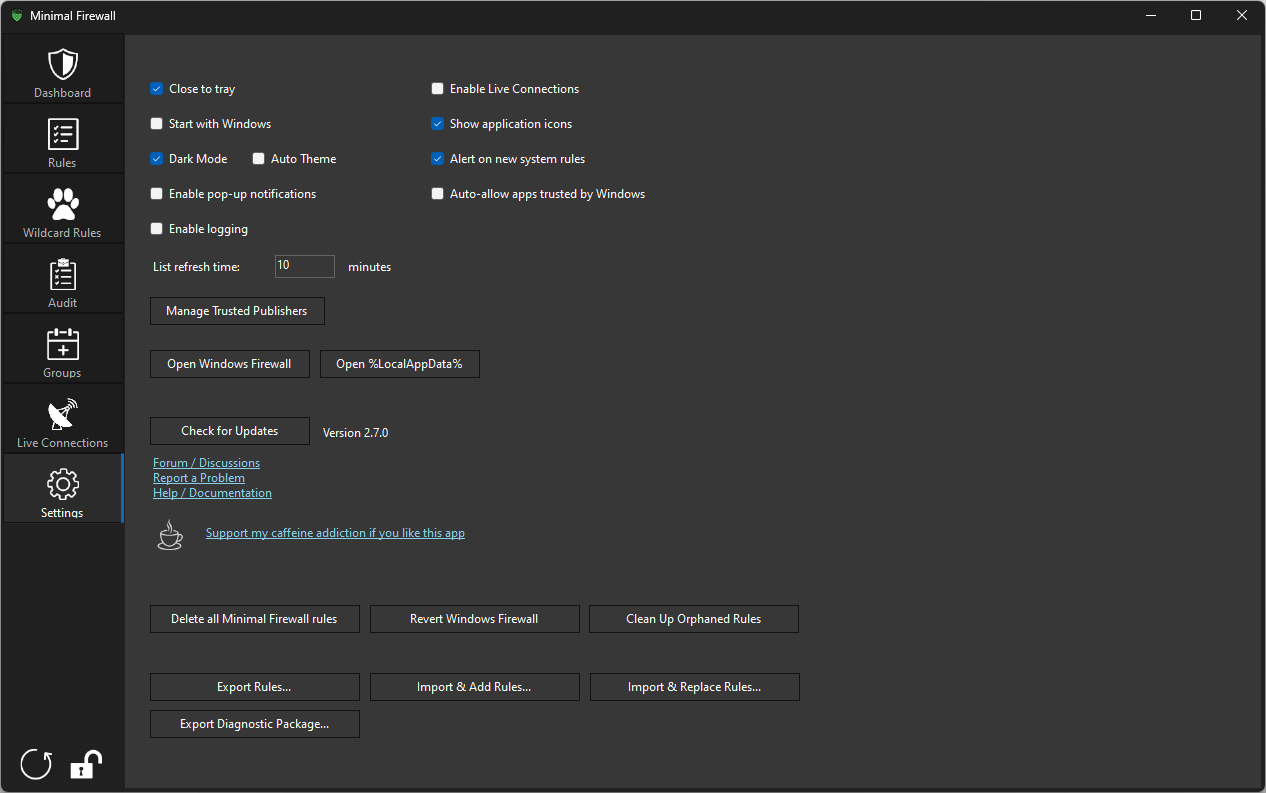This screenshot has height=793, width=1266.
Task: Click the refresh circular arrow icon
Action: 36,764
